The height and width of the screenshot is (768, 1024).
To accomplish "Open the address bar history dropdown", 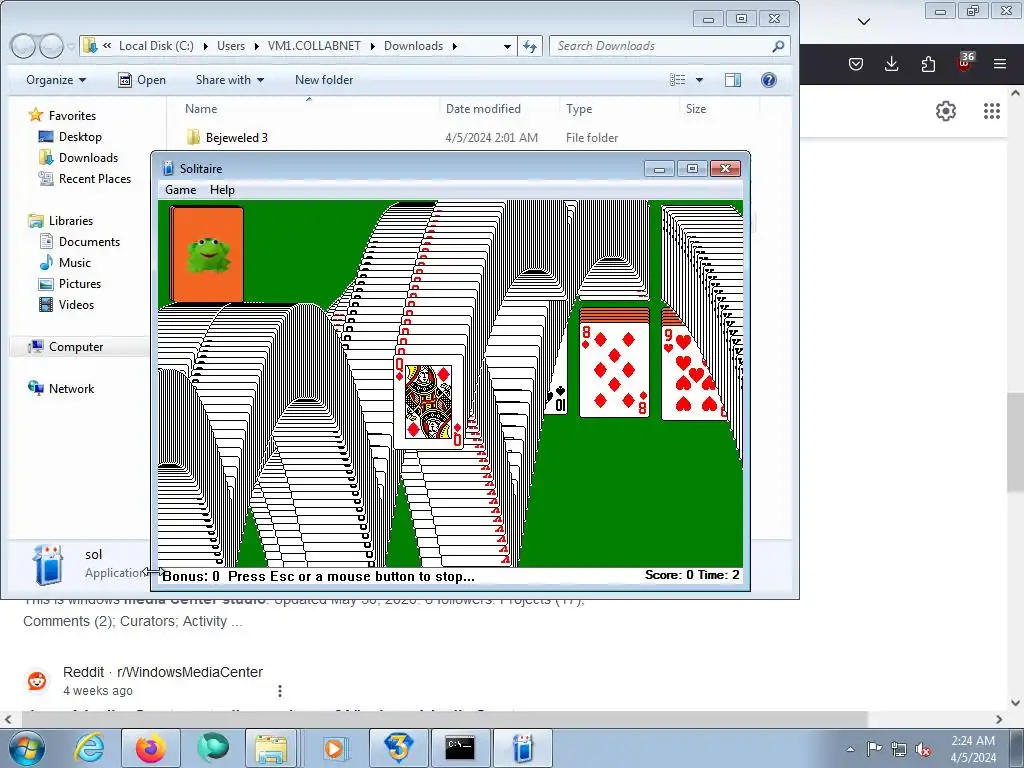I will tap(507, 46).
